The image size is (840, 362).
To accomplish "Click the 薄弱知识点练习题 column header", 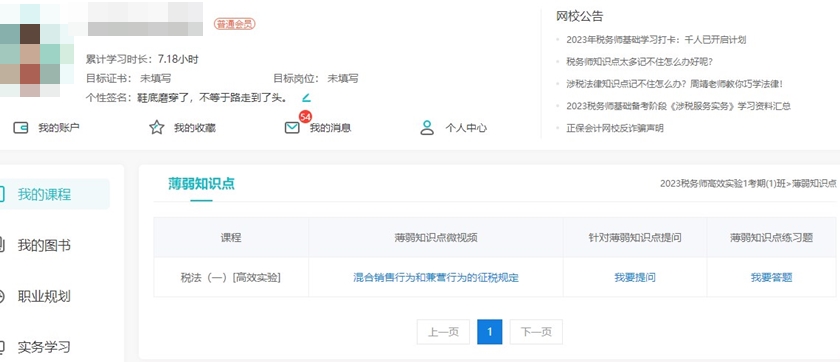I will click(771, 238).
